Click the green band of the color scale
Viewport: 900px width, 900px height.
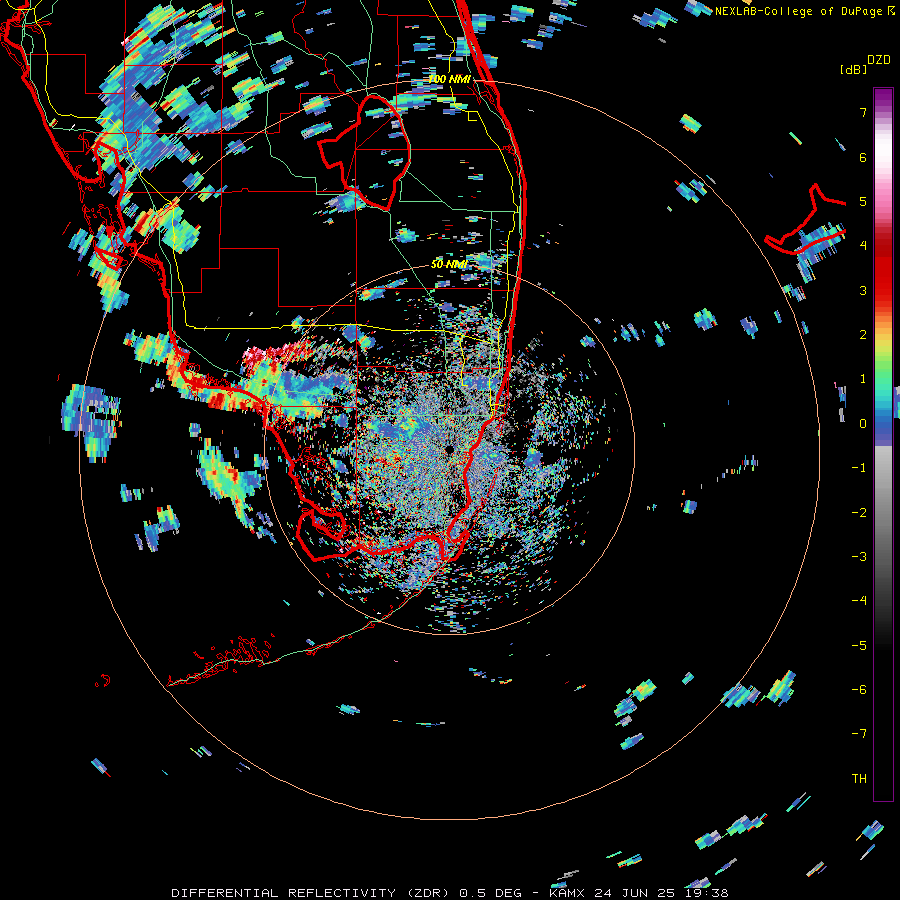click(x=883, y=373)
